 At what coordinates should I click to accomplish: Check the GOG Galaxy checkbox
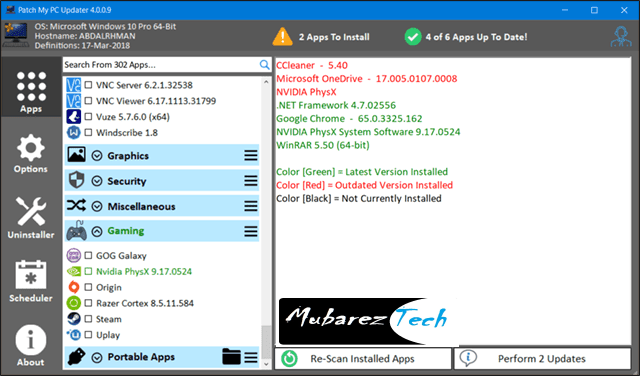(x=88, y=256)
